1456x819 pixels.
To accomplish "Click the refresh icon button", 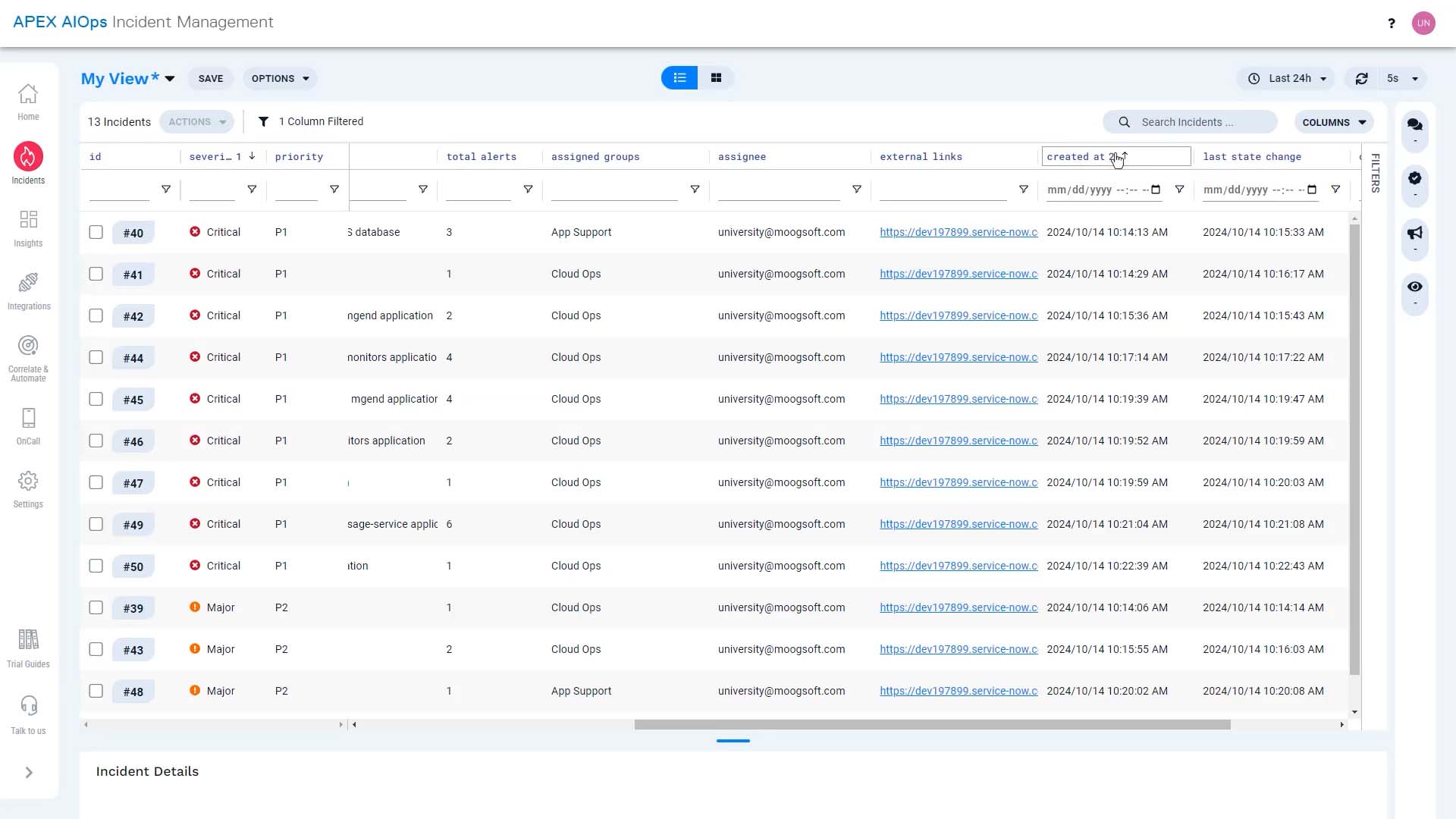I will pyautogui.click(x=1362, y=78).
